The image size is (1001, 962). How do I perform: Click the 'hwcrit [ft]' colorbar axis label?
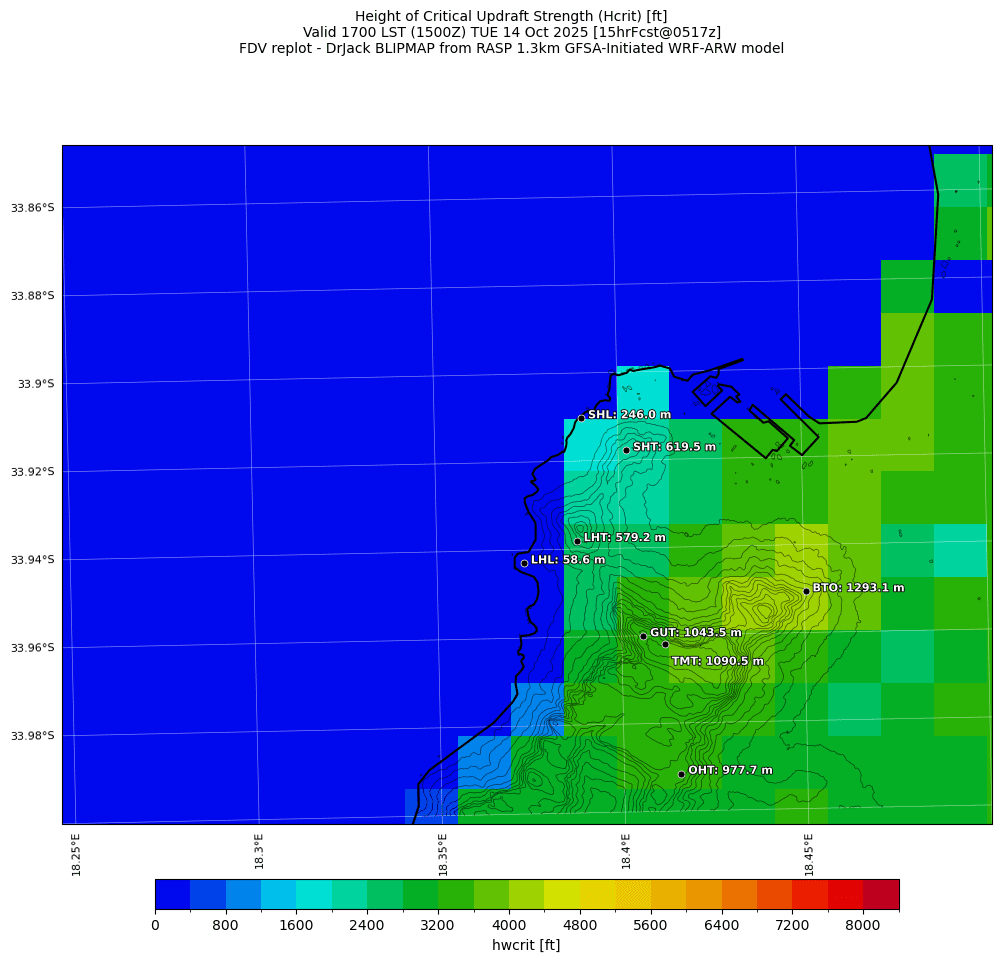pos(526,945)
